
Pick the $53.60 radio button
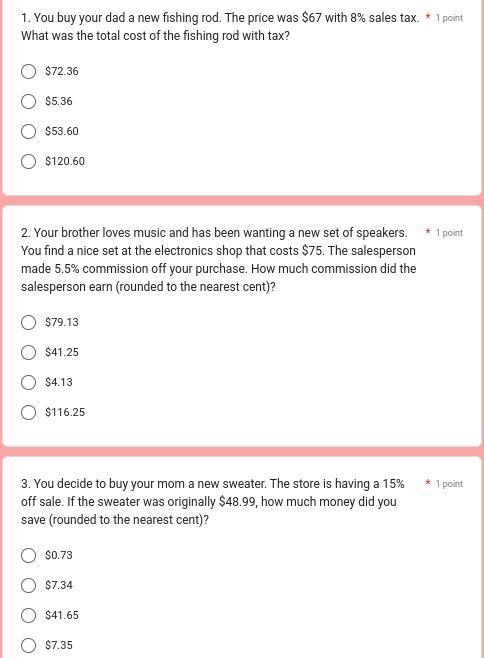click(28, 131)
